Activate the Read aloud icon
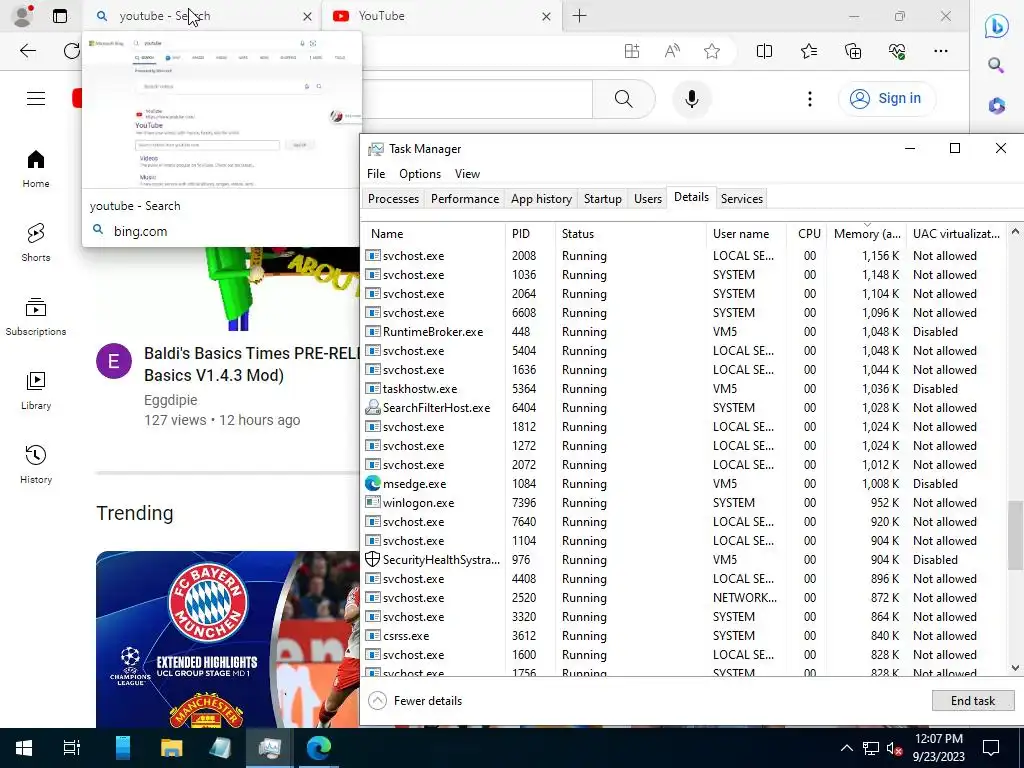Viewport: 1024px width, 768px height. [x=672, y=51]
